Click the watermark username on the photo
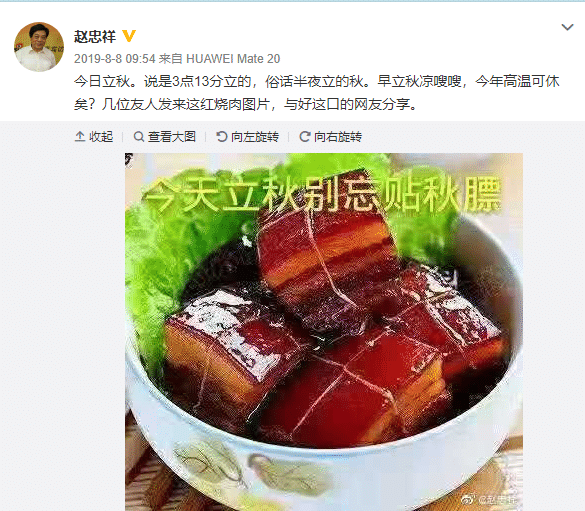This screenshot has height=511, width=585. click(497, 499)
